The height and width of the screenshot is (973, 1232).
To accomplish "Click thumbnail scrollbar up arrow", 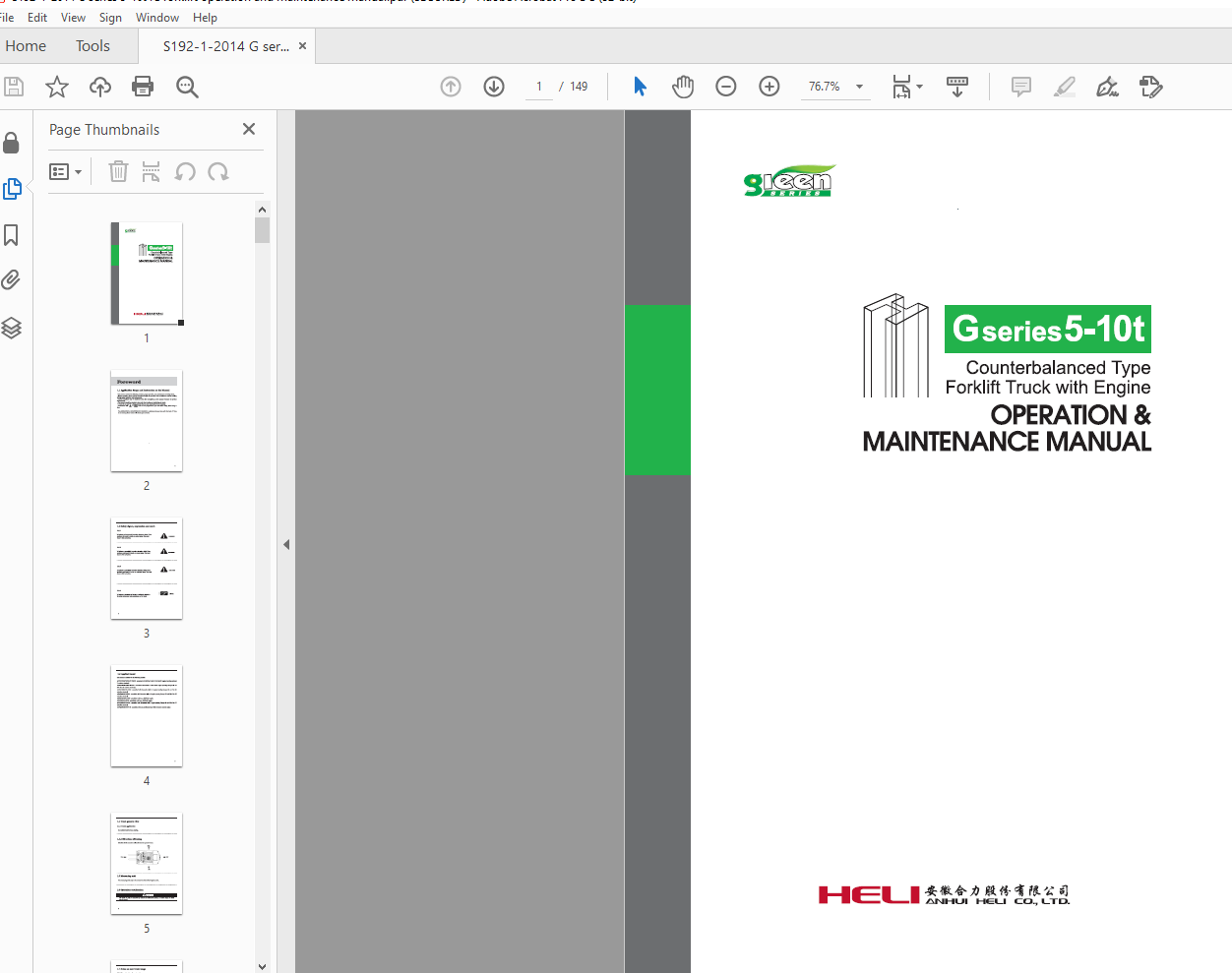I will pos(262,210).
